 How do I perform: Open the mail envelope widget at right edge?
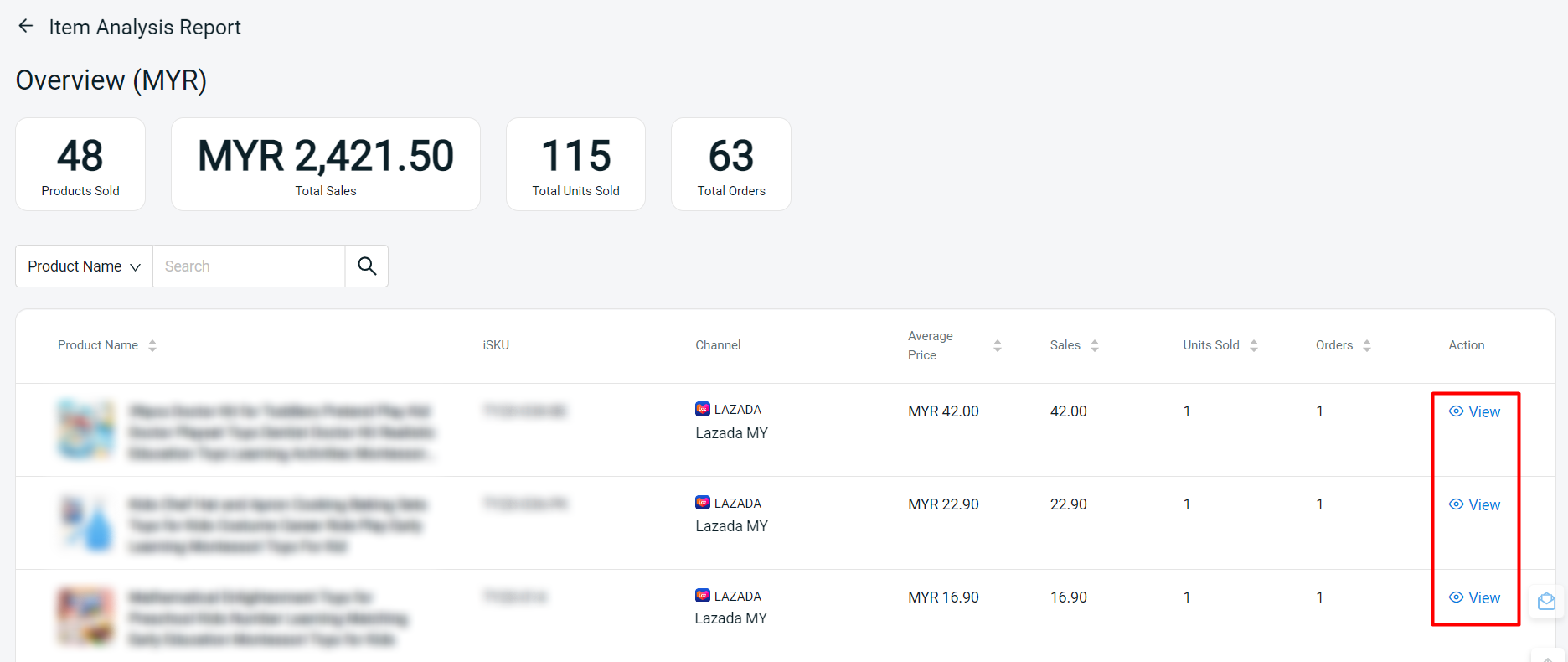click(x=1546, y=602)
